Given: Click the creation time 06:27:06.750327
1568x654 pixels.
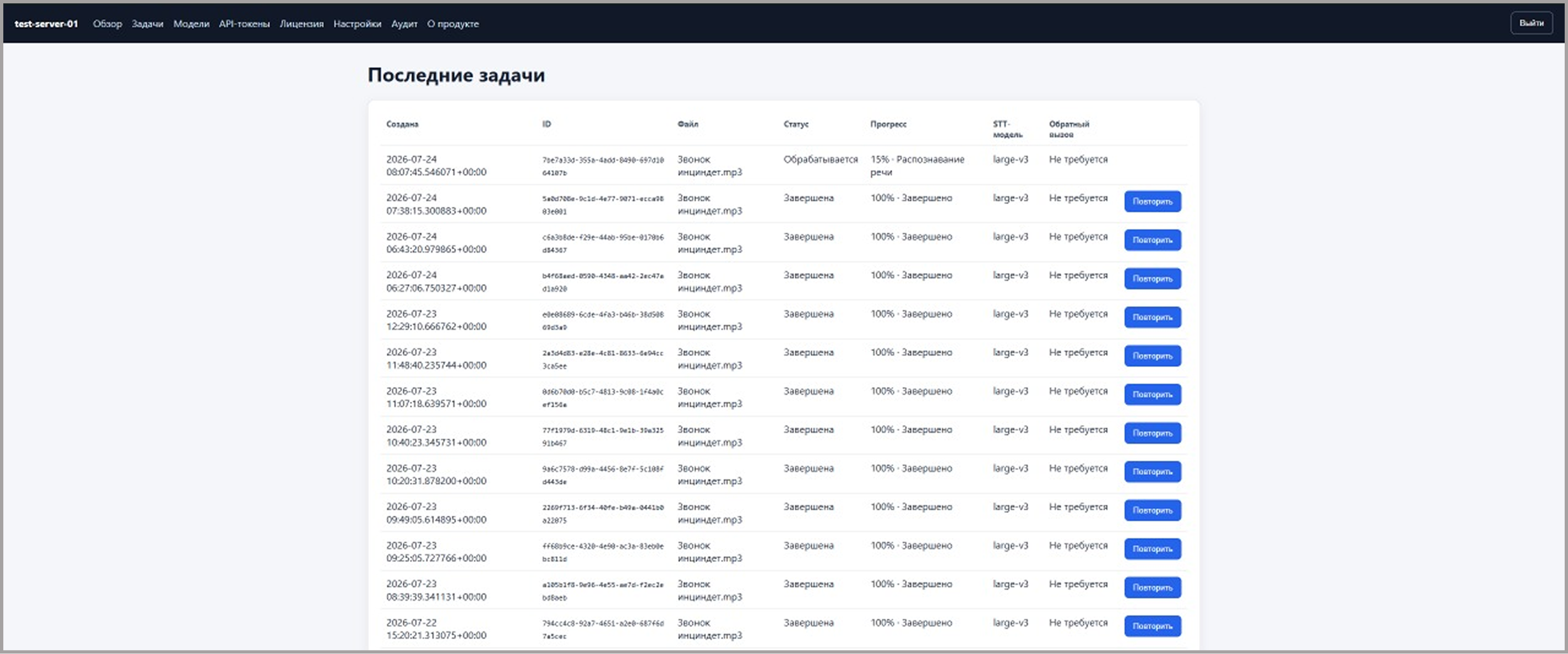Looking at the screenshot, I should point(436,288).
